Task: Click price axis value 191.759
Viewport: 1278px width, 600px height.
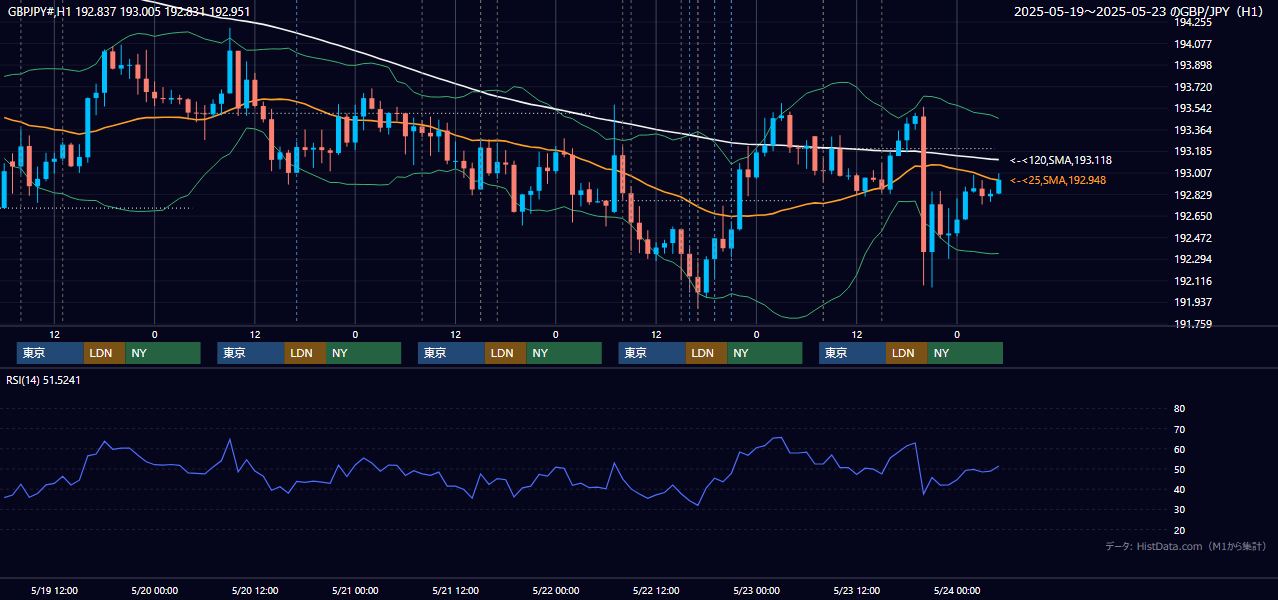Action: coord(1193,325)
